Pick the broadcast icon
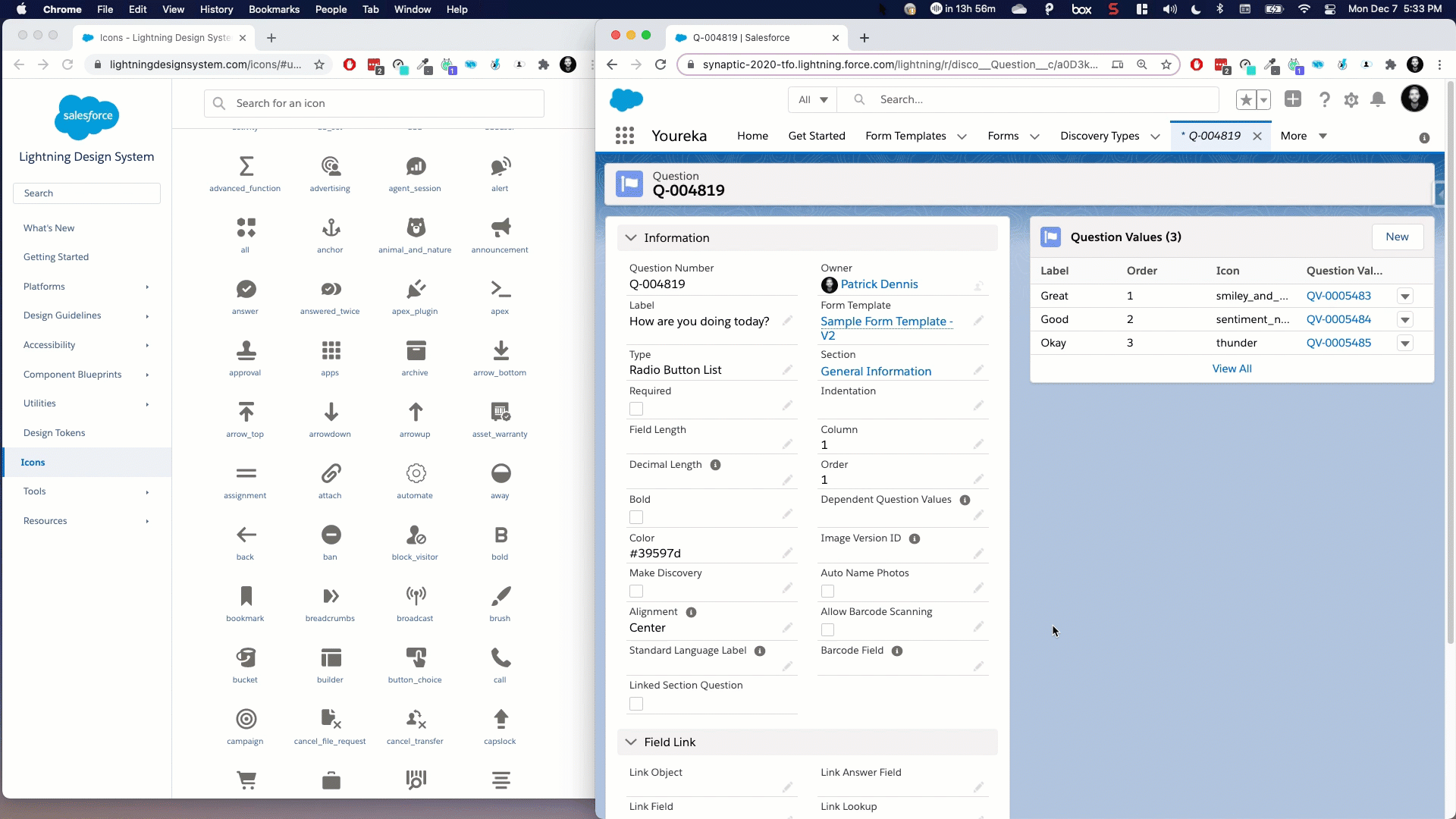Viewport: 1456px width, 819px height. pyautogui.click(x=416, y=596)
